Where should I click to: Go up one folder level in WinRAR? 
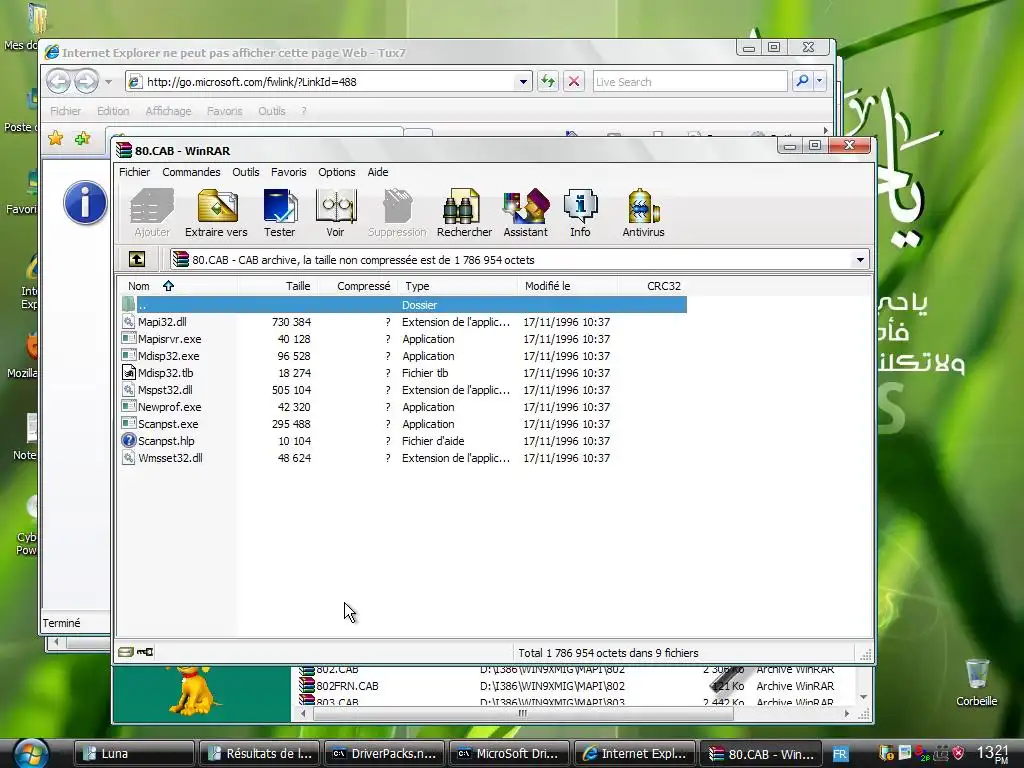coord(137,259)
